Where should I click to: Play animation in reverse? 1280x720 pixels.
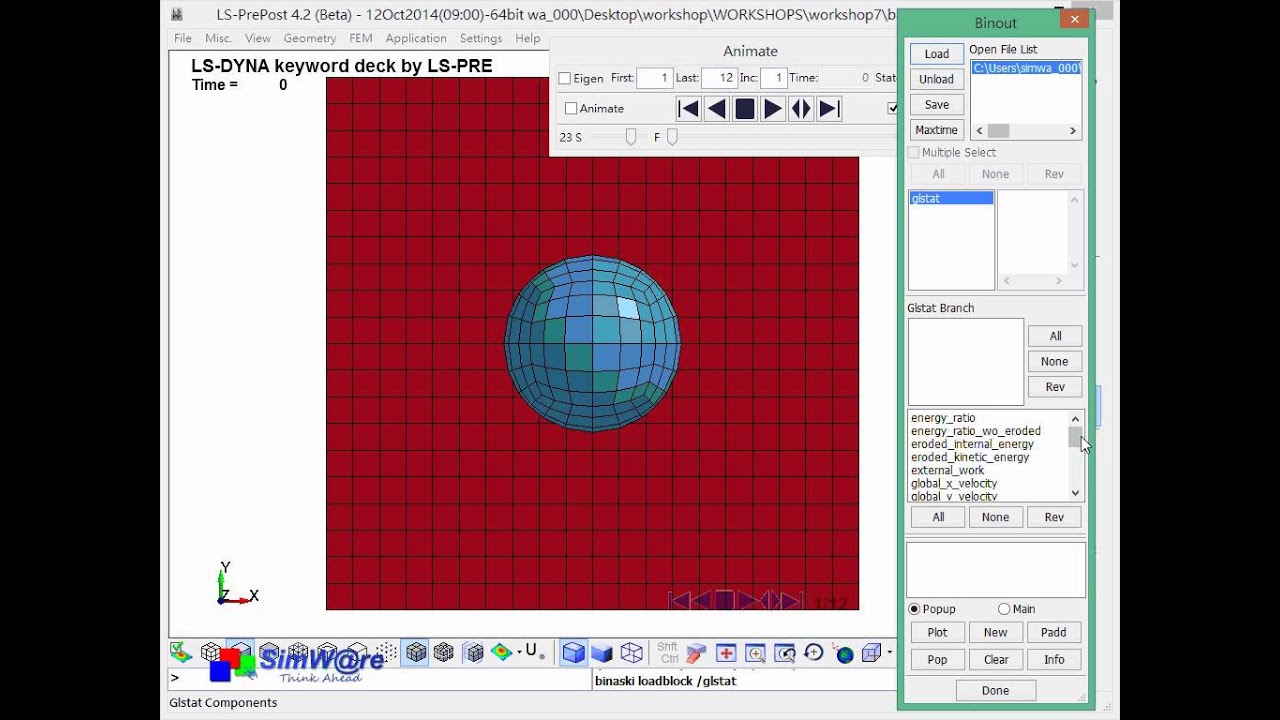pos(716,109)
